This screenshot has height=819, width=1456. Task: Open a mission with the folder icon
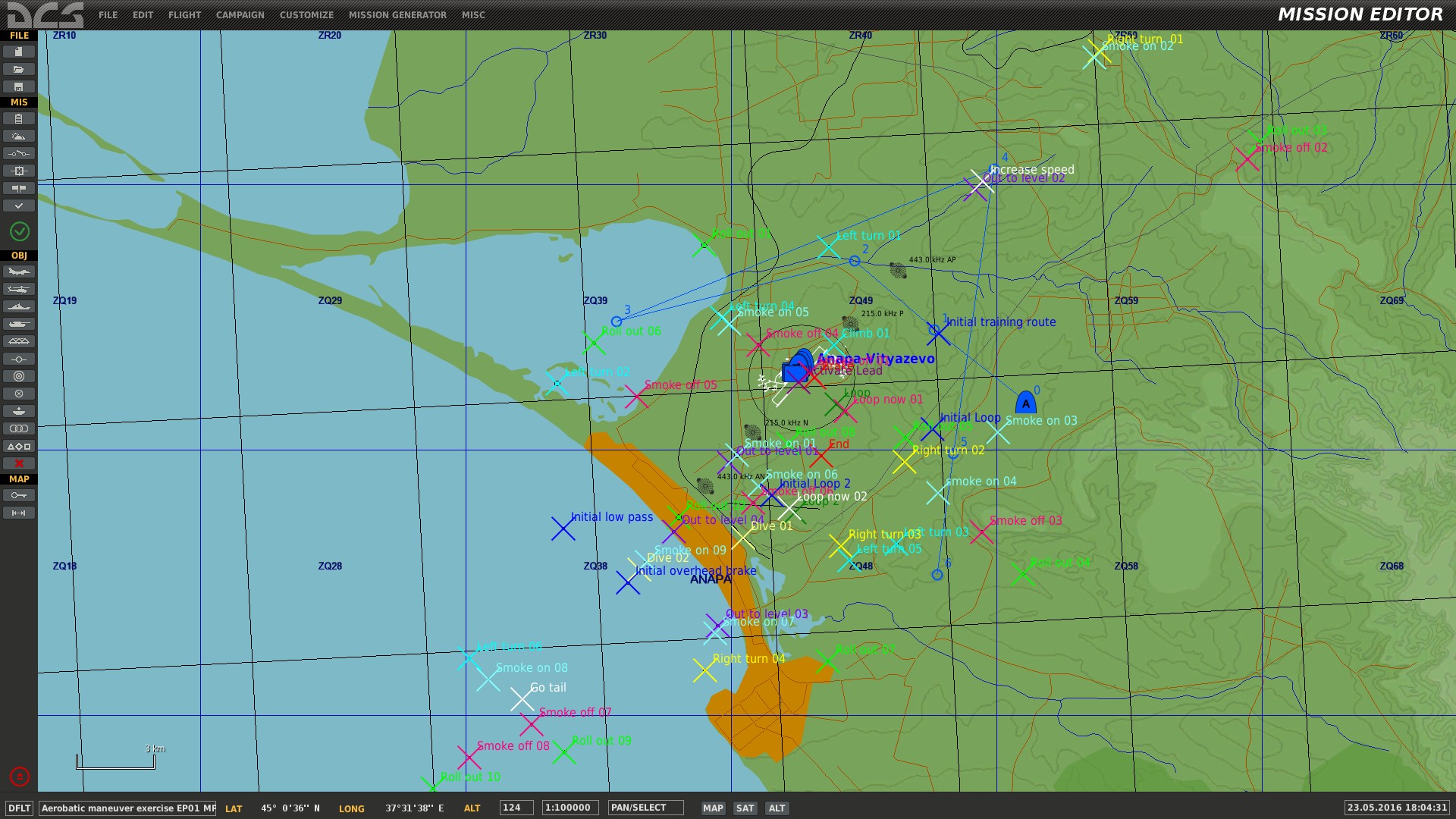pyautogui.click(x=19, y=69)
